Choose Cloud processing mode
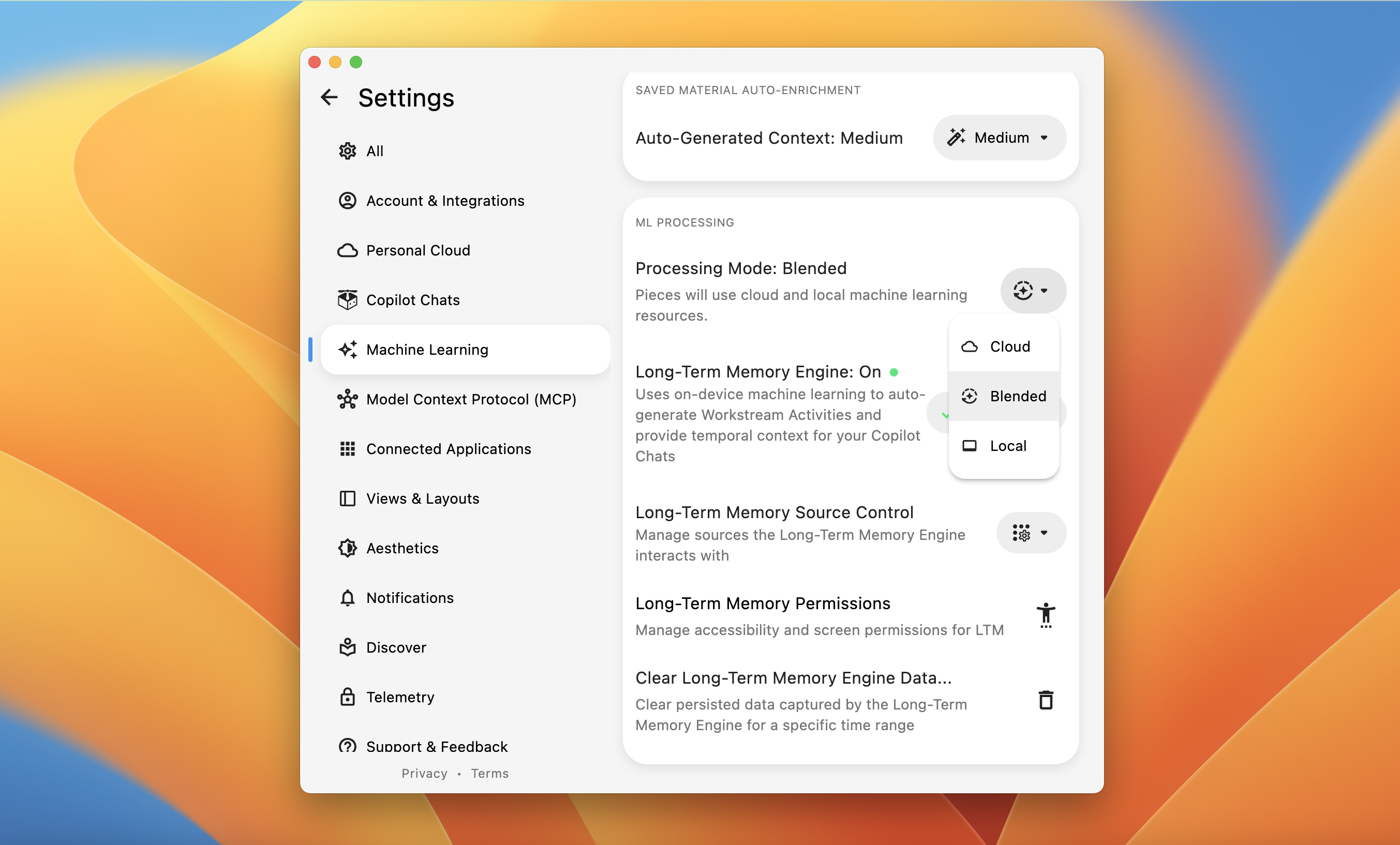The width and height of the screenshot is (1400, 845). pos(1003,346)
